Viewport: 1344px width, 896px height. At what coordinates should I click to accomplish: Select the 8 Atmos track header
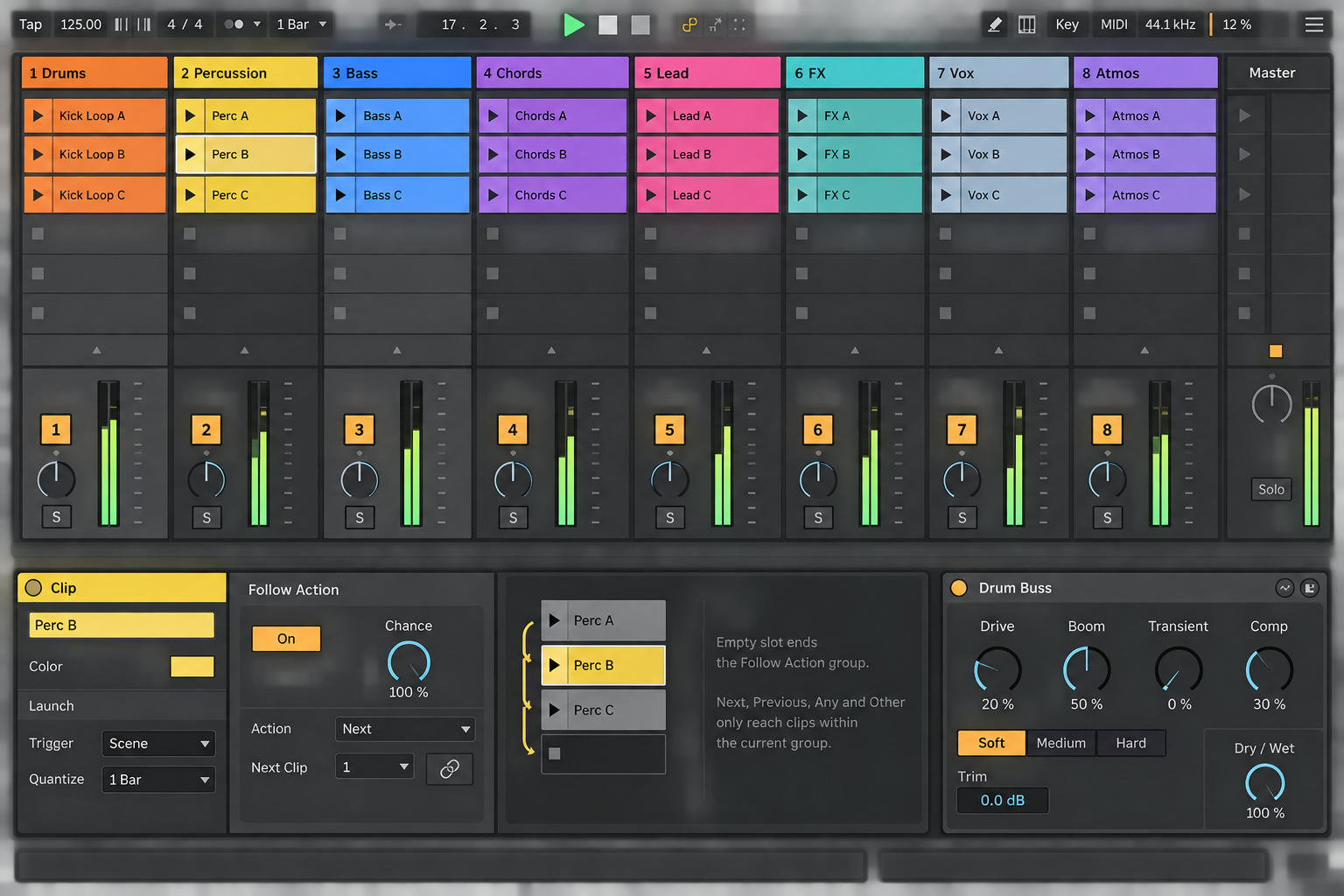click(1145, 73)
